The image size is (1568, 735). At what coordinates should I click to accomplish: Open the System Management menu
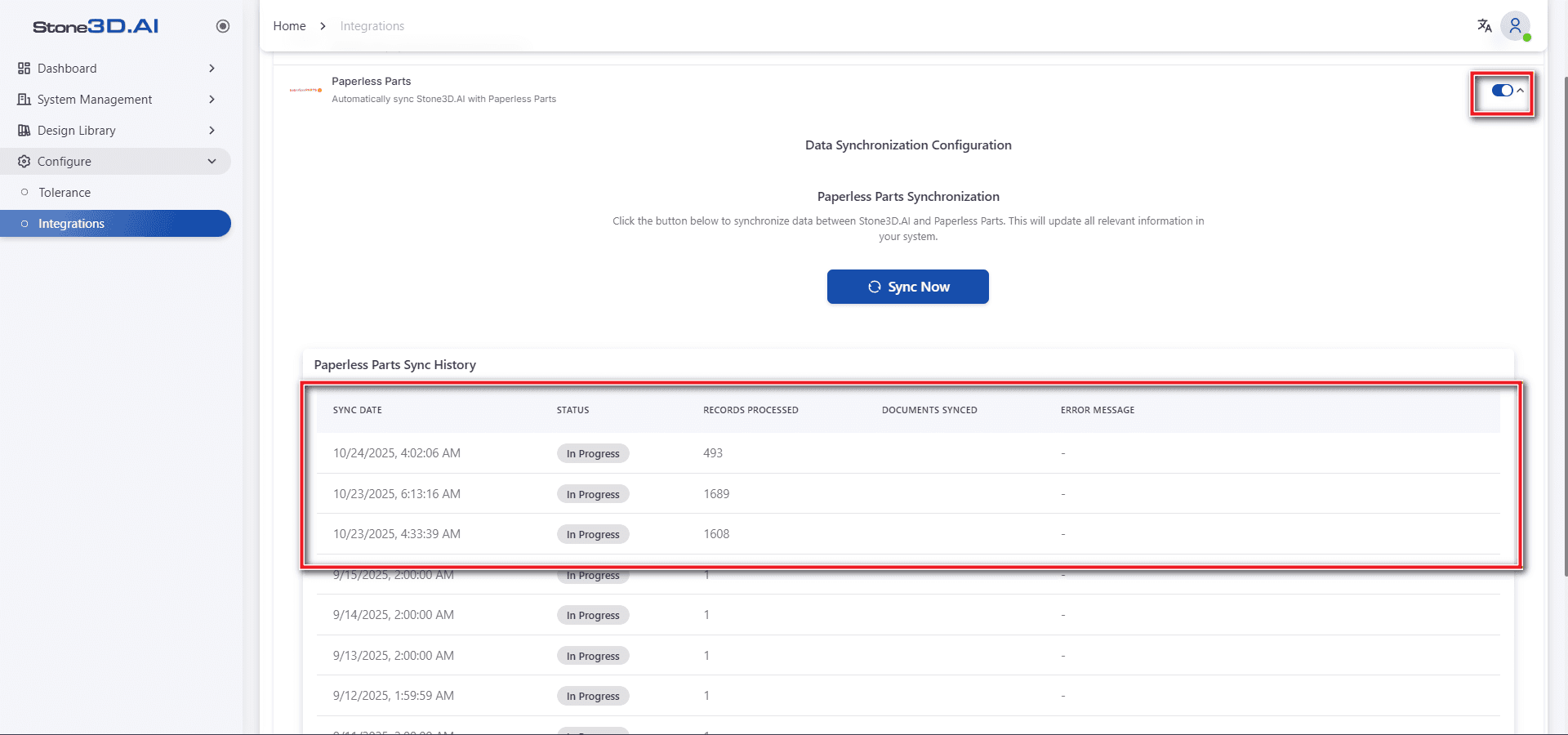(x=116, y=100)
